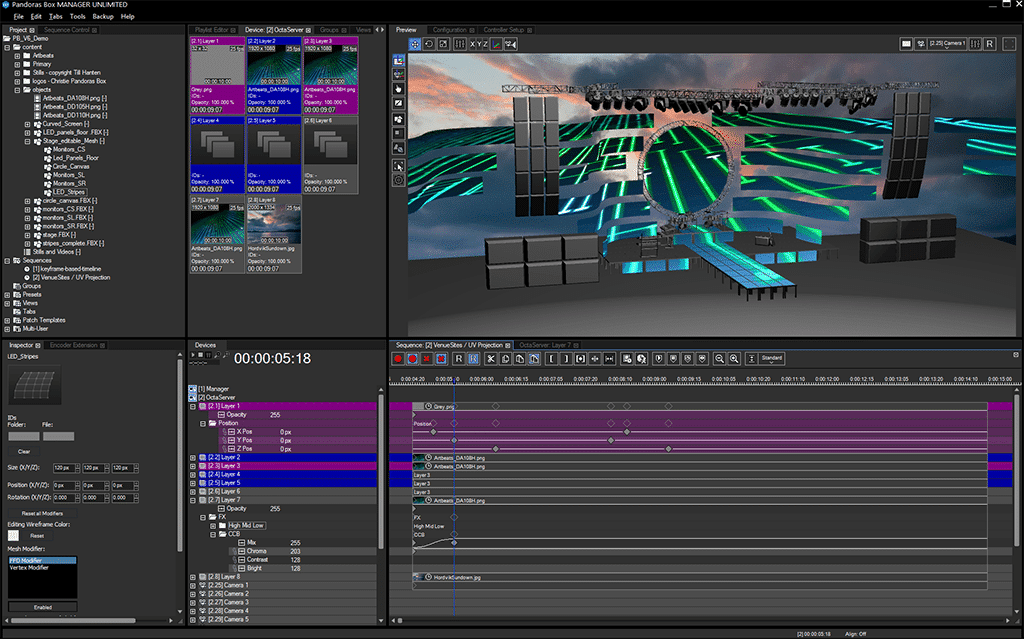Open the Camera 1 dropdown in Preview
The image size is (1024, 639).
pyautogui.click(x=949, y=44)
